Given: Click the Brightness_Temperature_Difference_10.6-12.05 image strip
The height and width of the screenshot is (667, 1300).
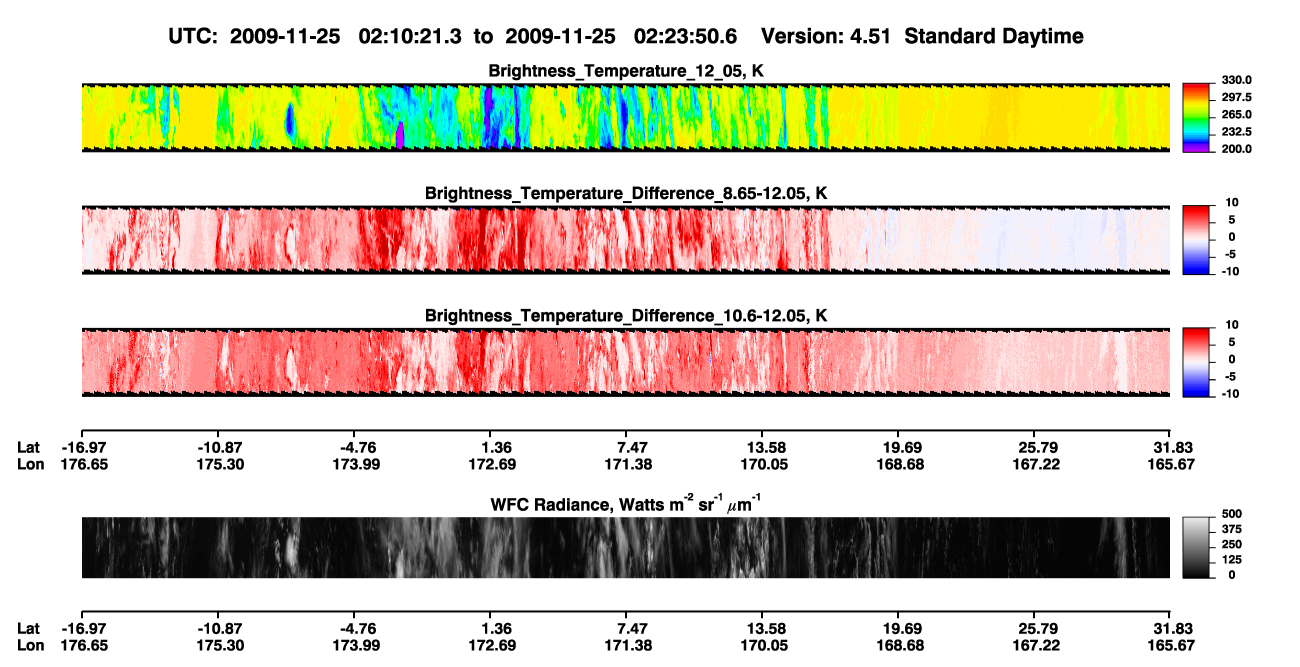Looking at the screenshot, I should (625, 362).
